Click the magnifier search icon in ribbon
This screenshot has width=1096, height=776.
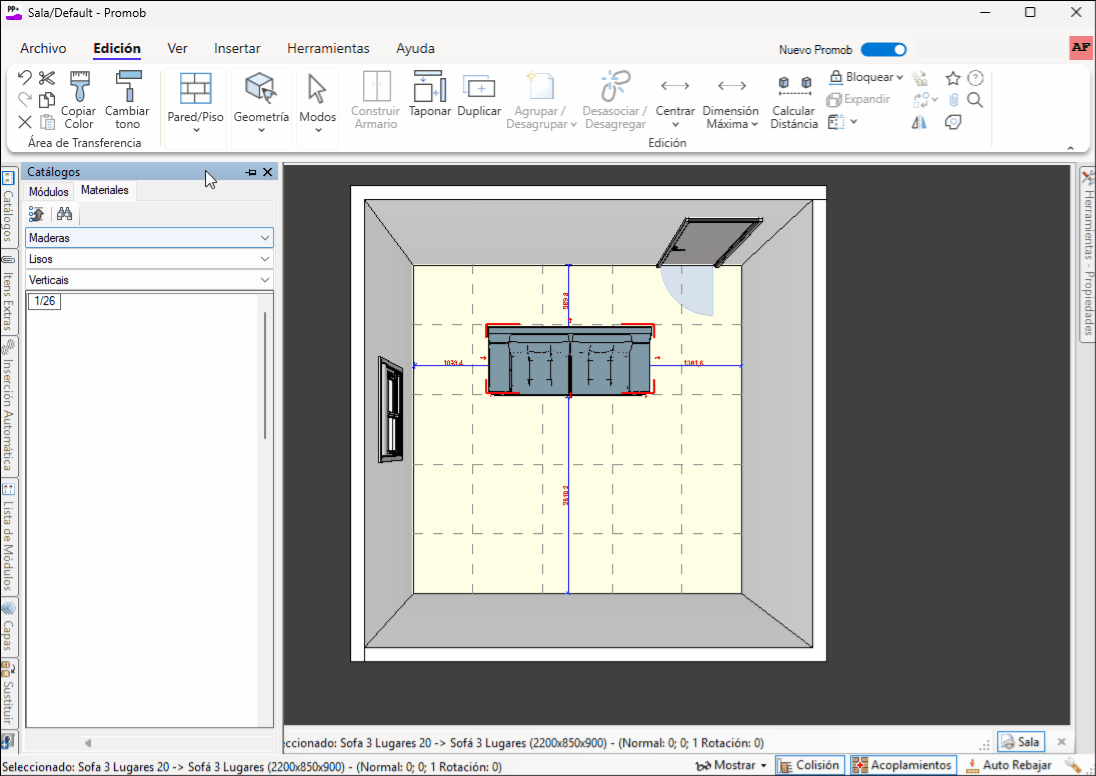click(975, 100)
